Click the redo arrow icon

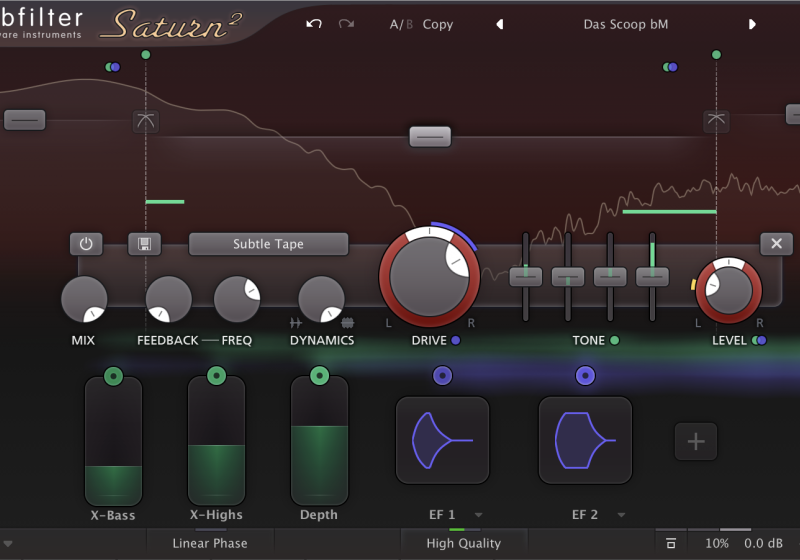[x=346, y=24]
